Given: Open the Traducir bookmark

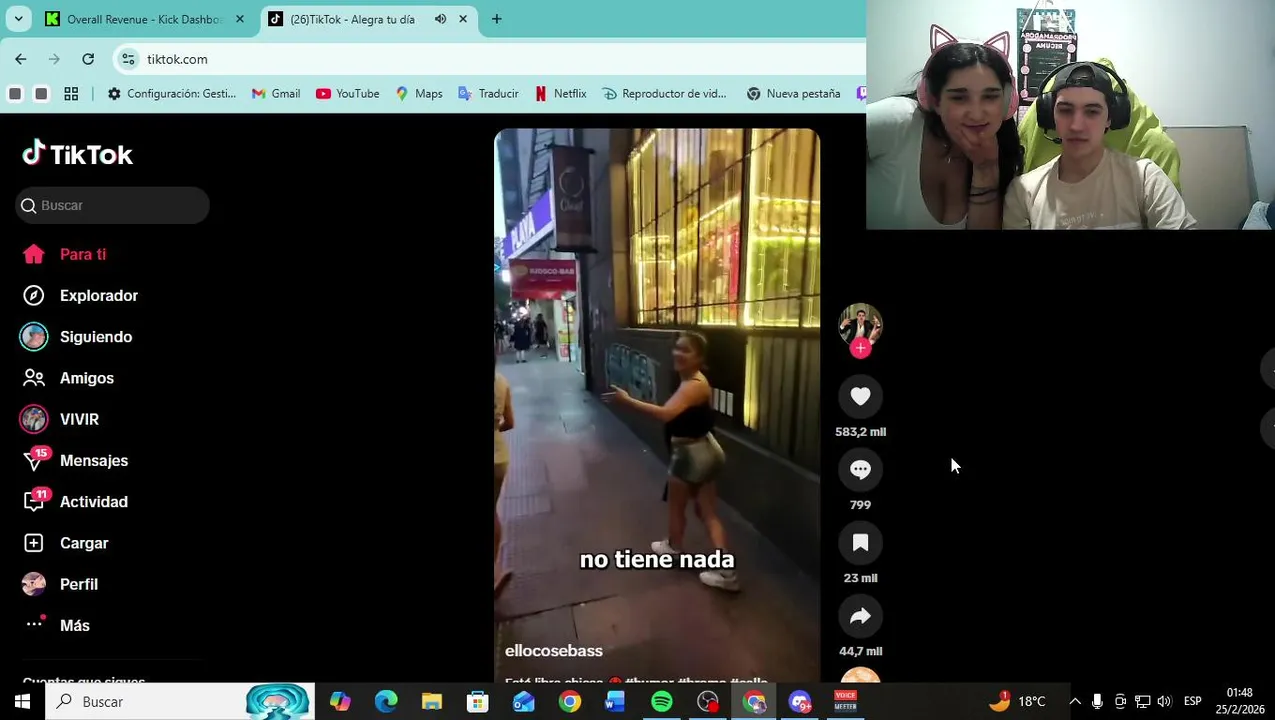Looking at the screenshot, I should click(x=488, y=93).
